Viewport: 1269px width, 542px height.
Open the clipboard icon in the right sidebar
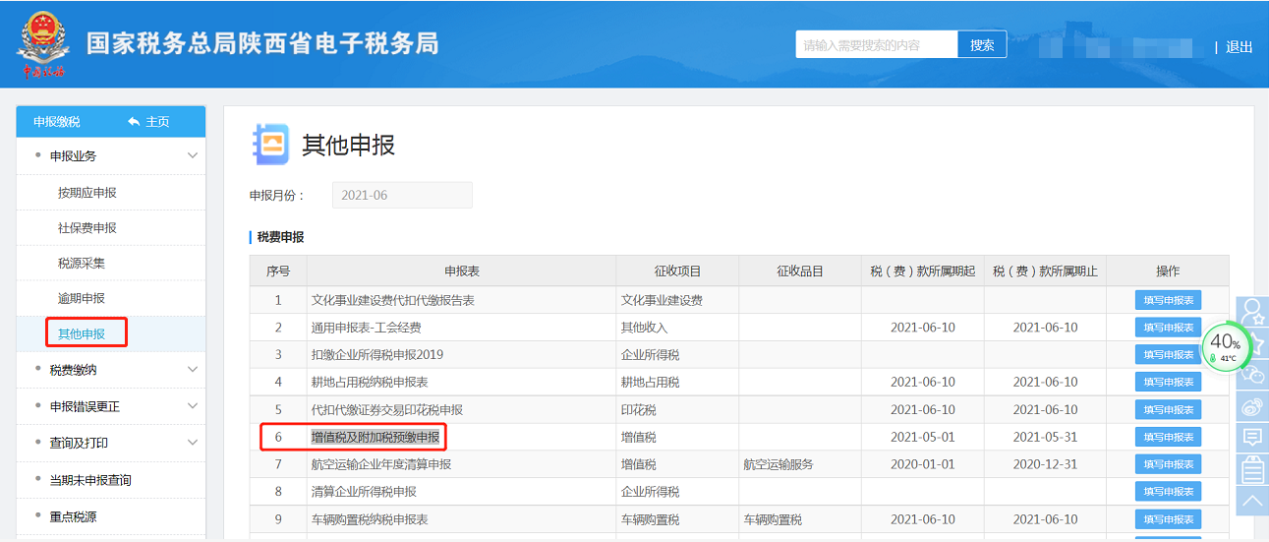pos(1252,469)
